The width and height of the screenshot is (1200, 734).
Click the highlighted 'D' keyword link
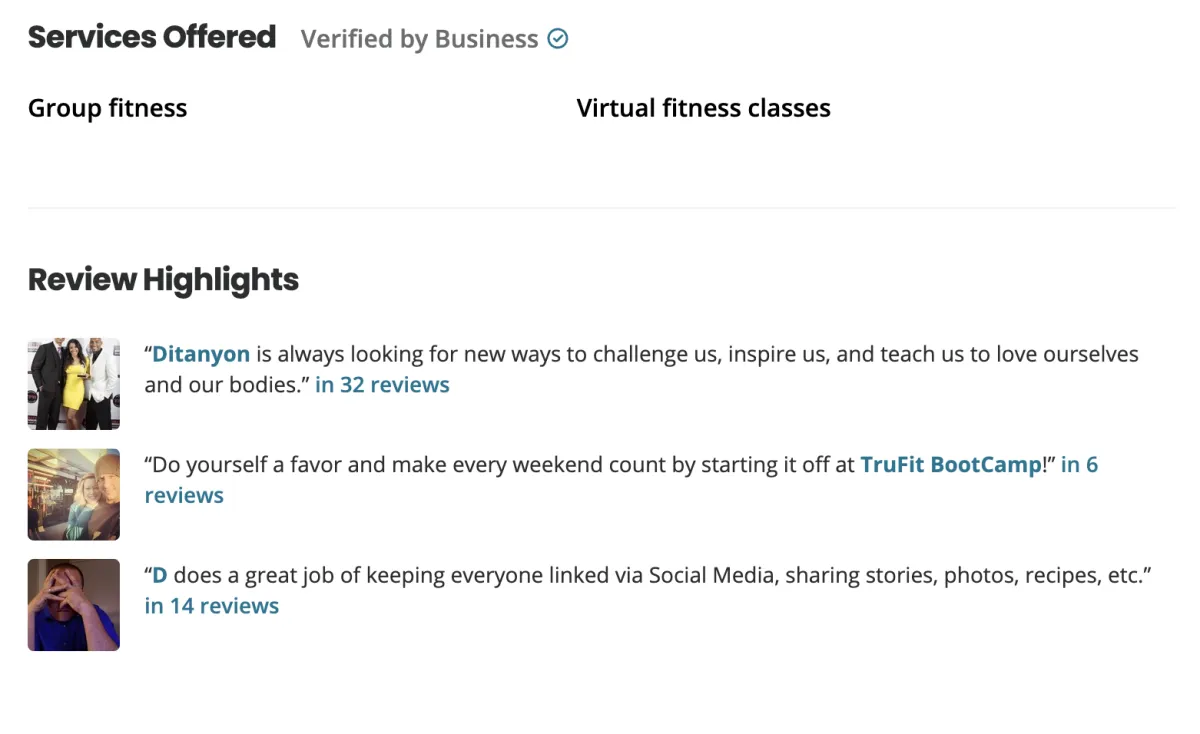[159, 576]
